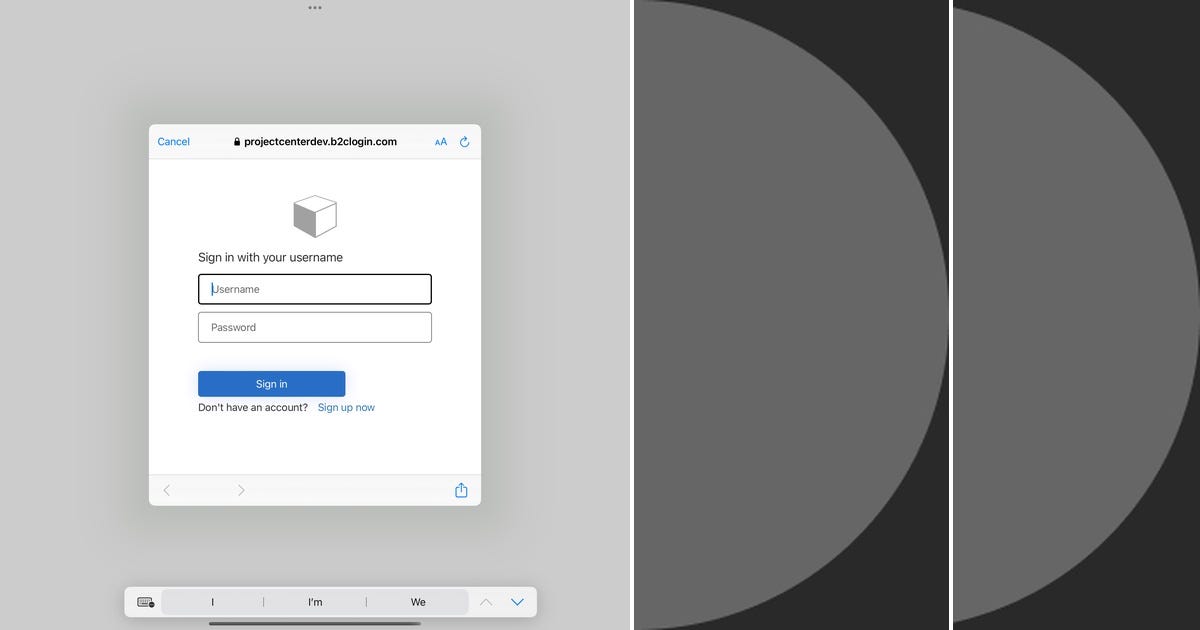Tap the cube logo above the sign-in form
Image resolution: width=1200 pixels, height=630 pixels.
click(315, 214)
